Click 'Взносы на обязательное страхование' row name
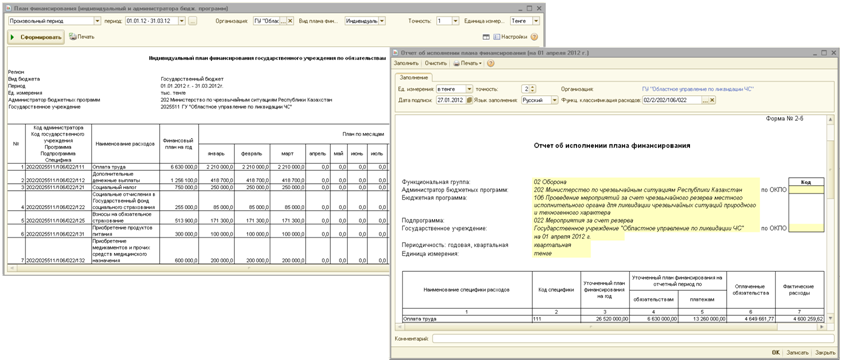Image resolution: width=842 pixels, height=362 pixels. (x=125, y=218)
